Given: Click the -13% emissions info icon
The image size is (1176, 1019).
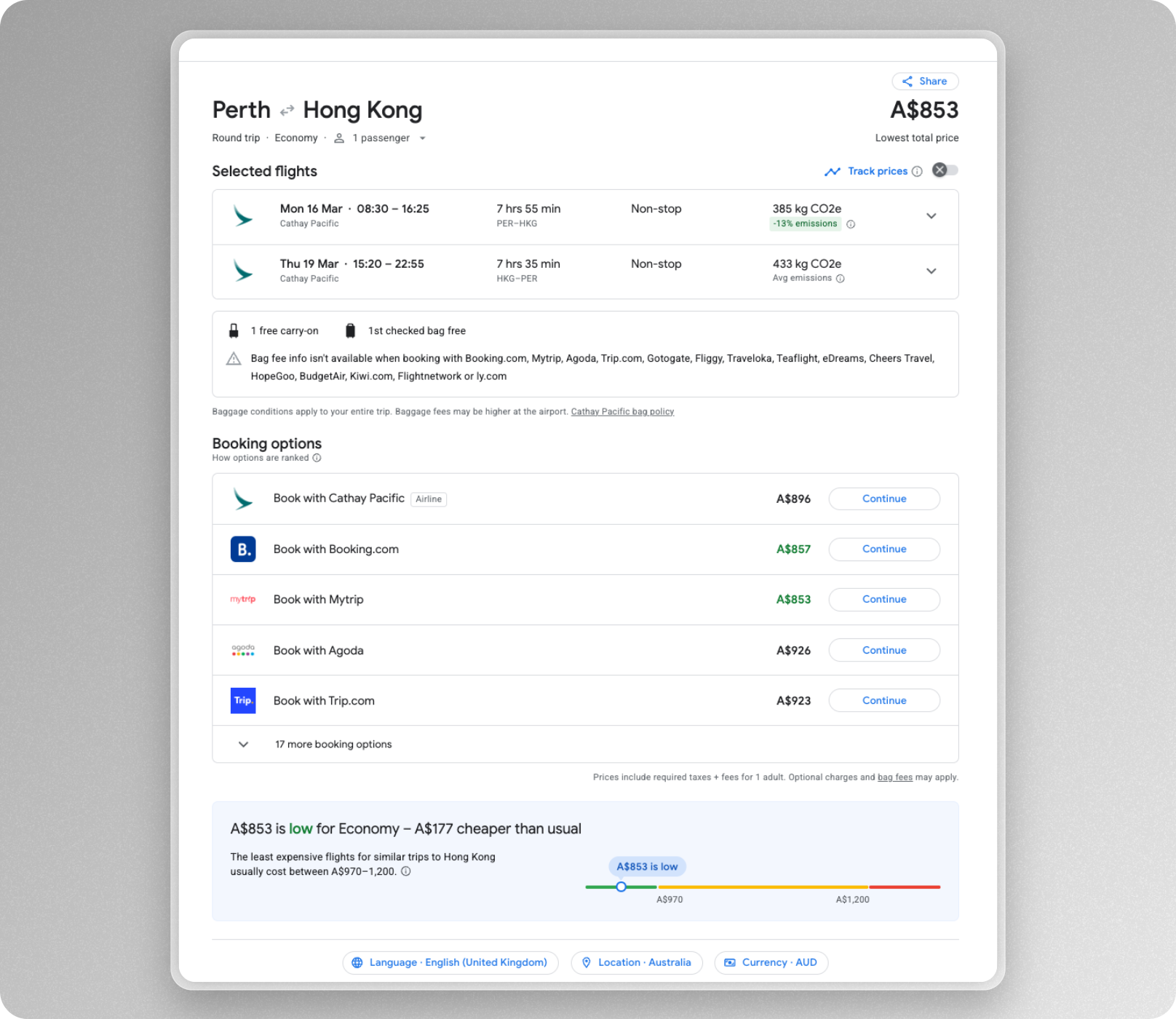Looking at the screenshot, I should (851, 224).
